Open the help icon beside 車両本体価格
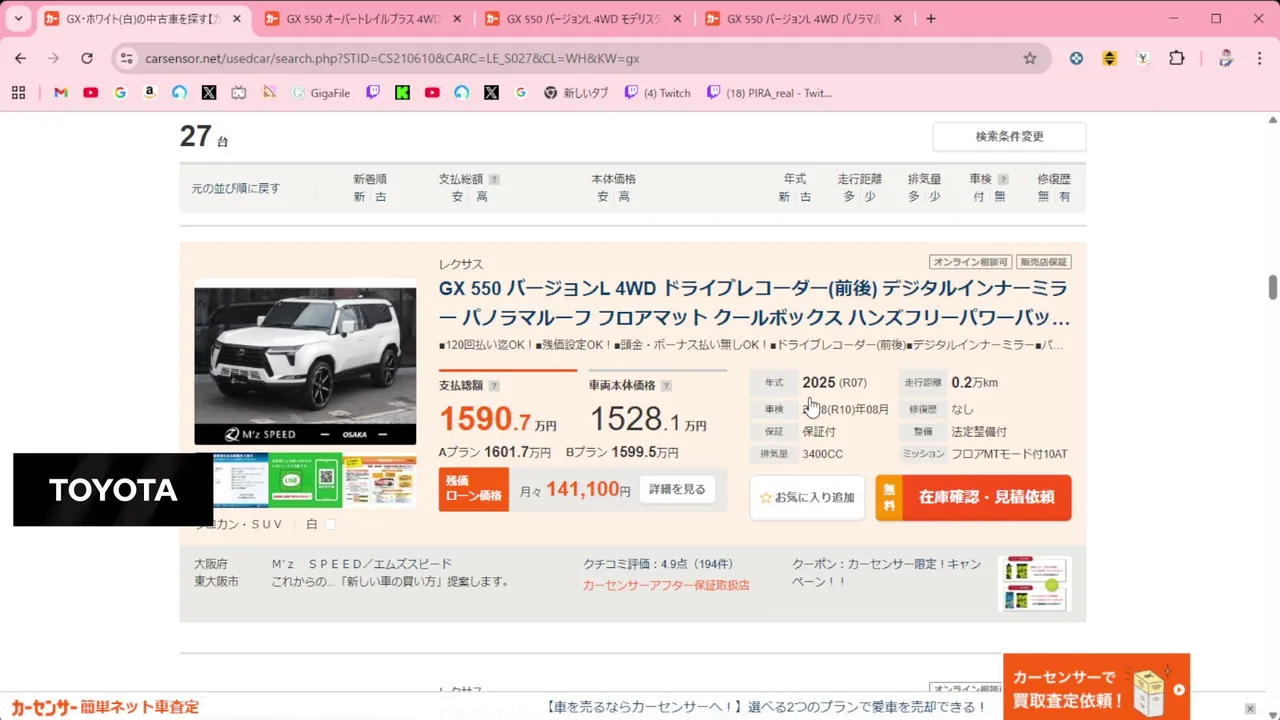 pos(666,385)
